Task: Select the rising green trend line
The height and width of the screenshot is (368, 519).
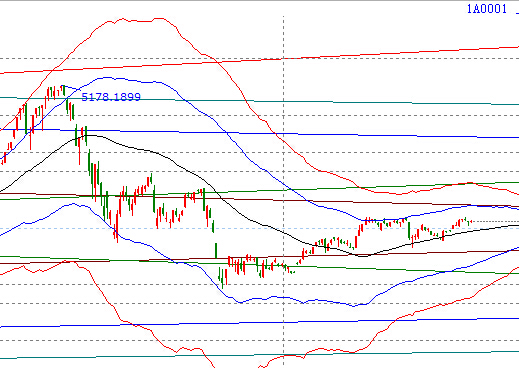Action: tap(259, 191)
